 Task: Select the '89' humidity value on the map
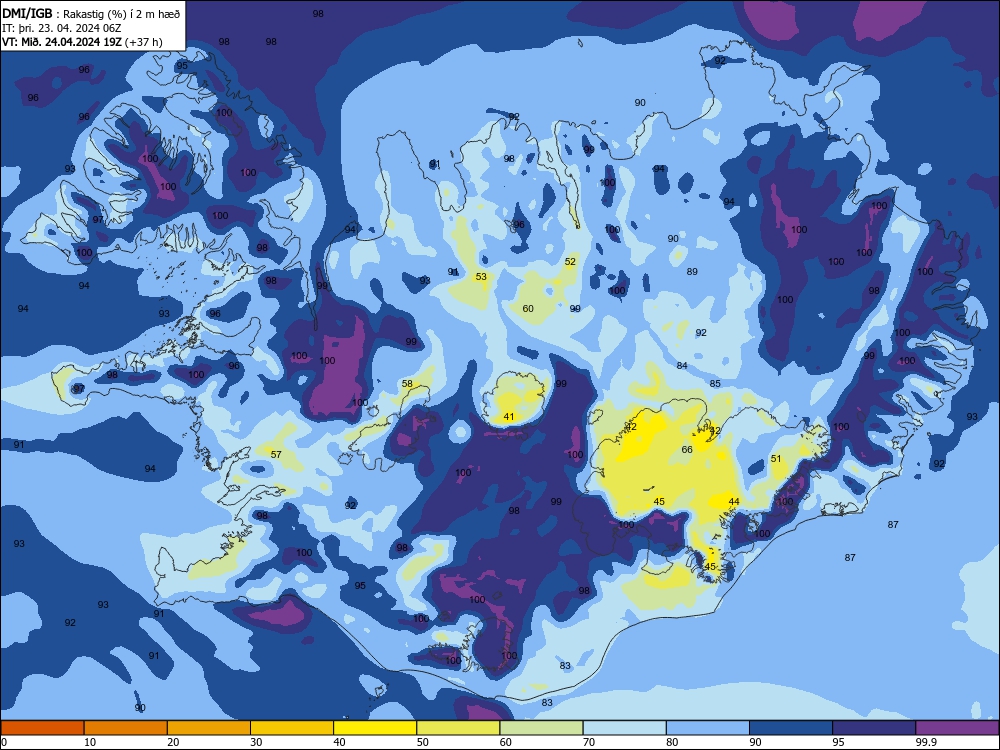[692, 272]
